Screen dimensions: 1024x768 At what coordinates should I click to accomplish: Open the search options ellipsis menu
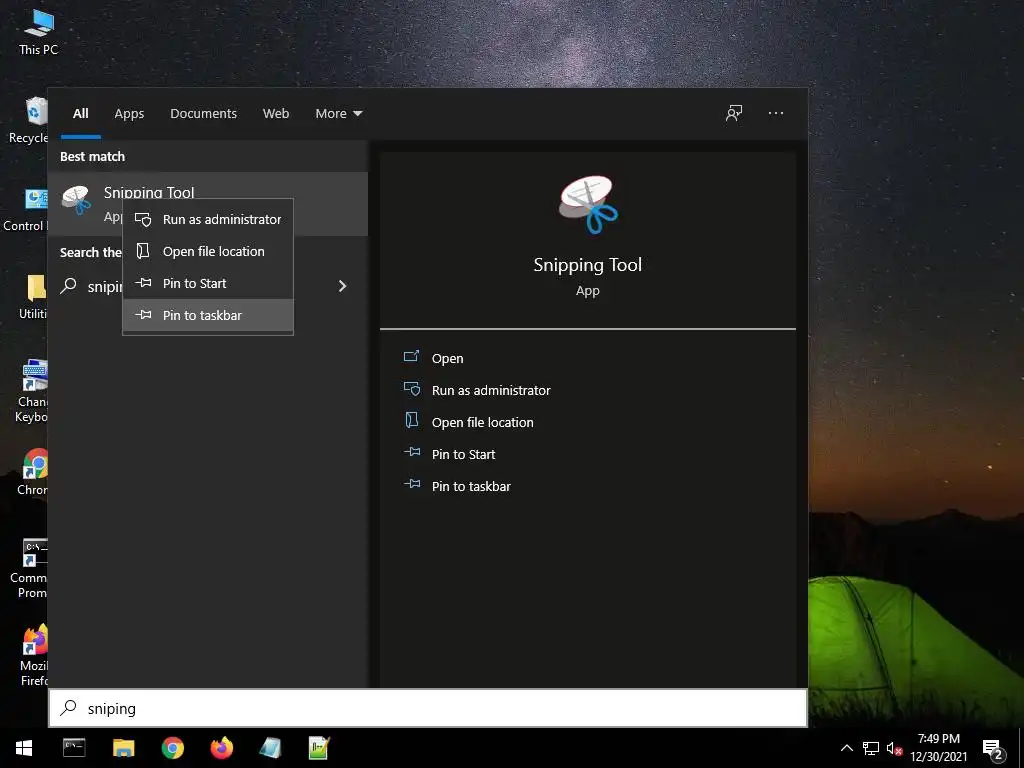776,114
